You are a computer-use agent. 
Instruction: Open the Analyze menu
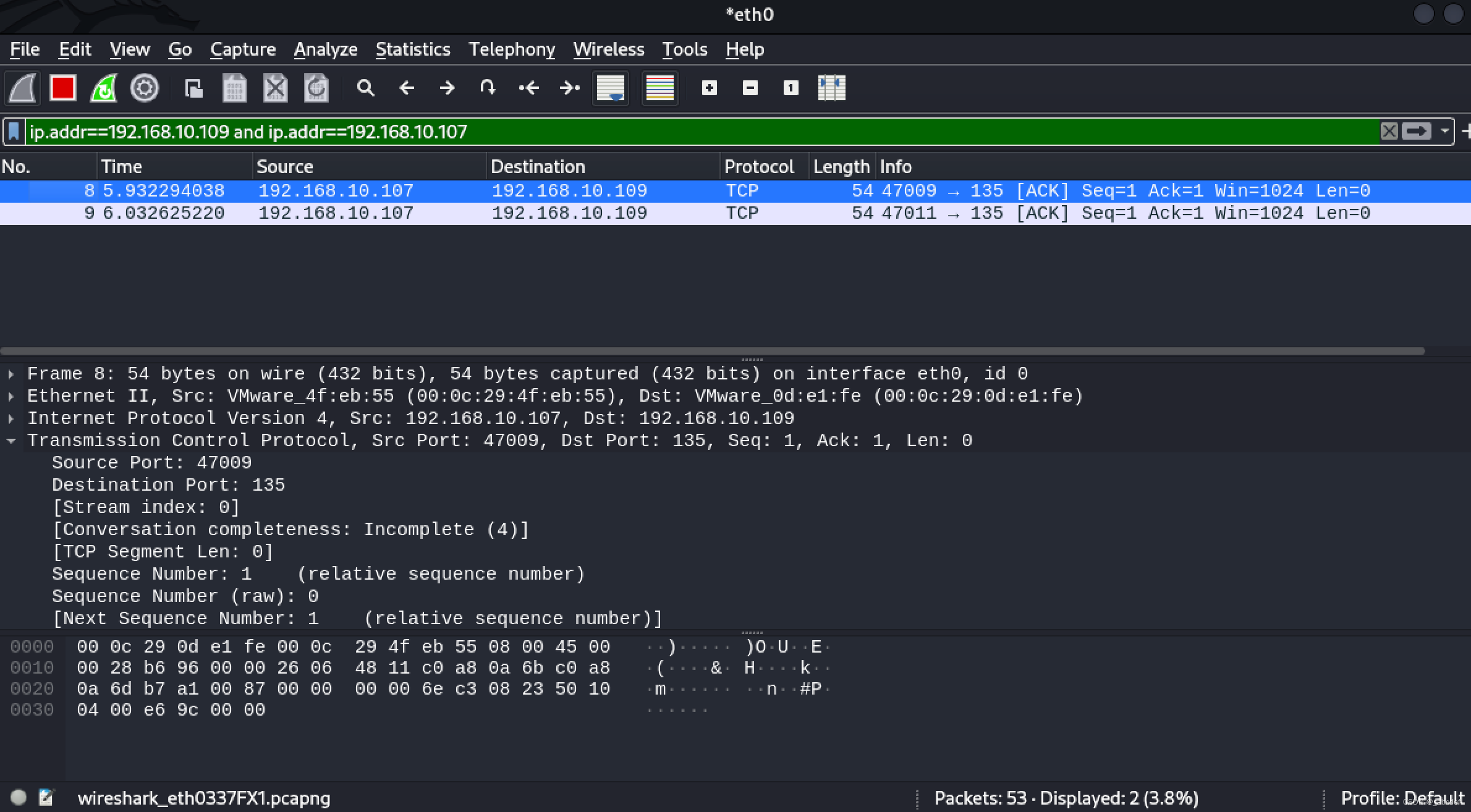(x=325, y=49)
